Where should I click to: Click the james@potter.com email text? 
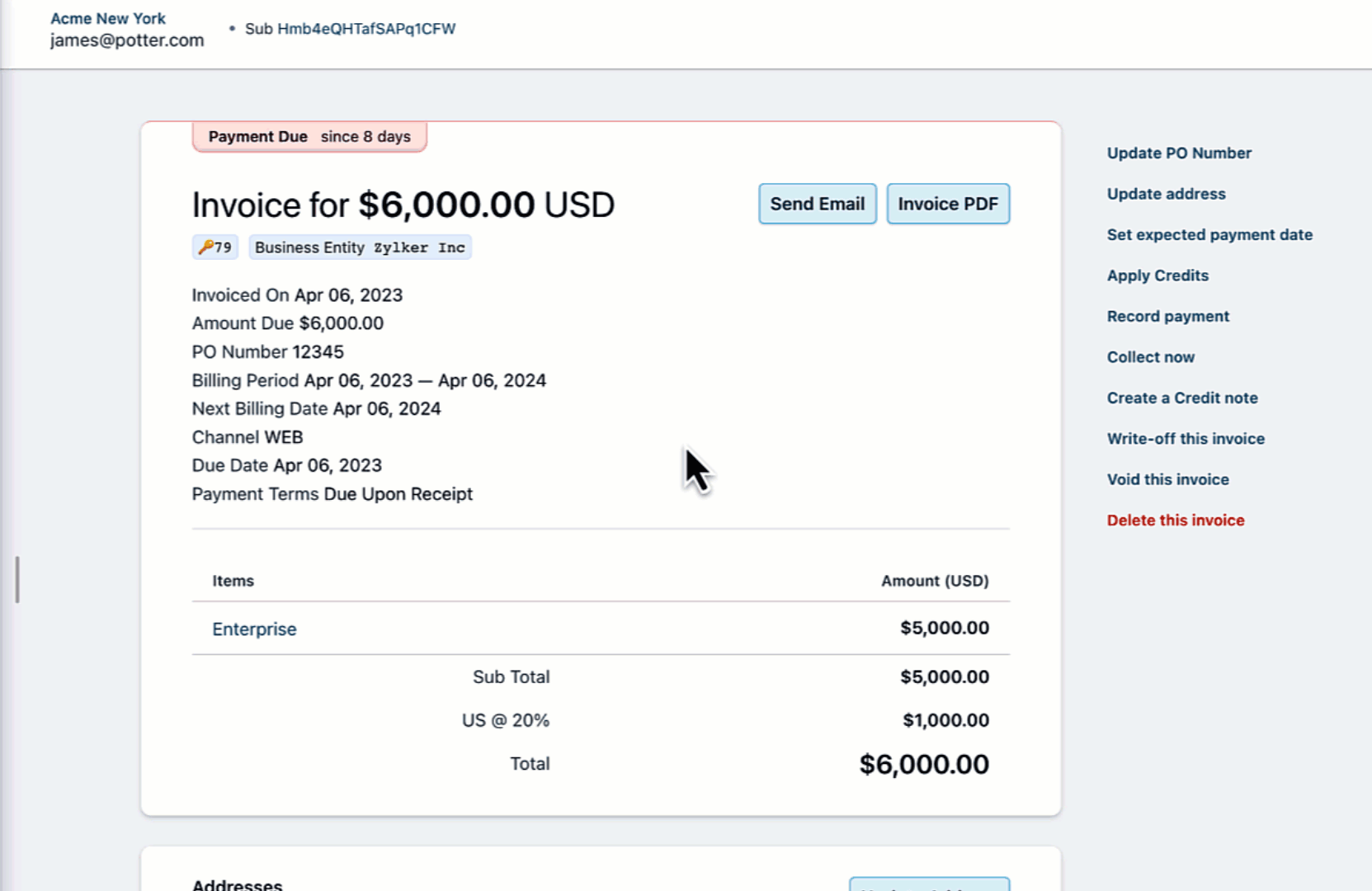[127, 40]
